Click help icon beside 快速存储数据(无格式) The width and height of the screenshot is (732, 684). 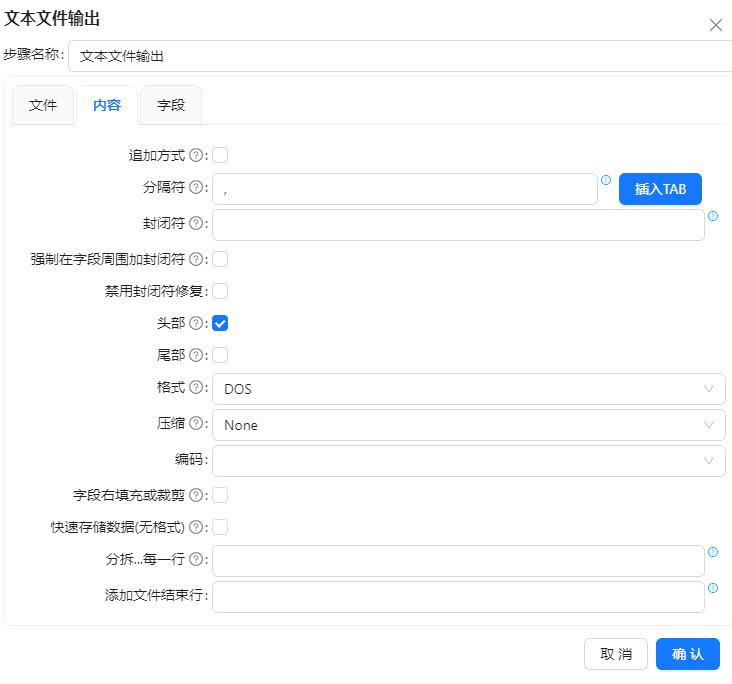click(196, 527)
